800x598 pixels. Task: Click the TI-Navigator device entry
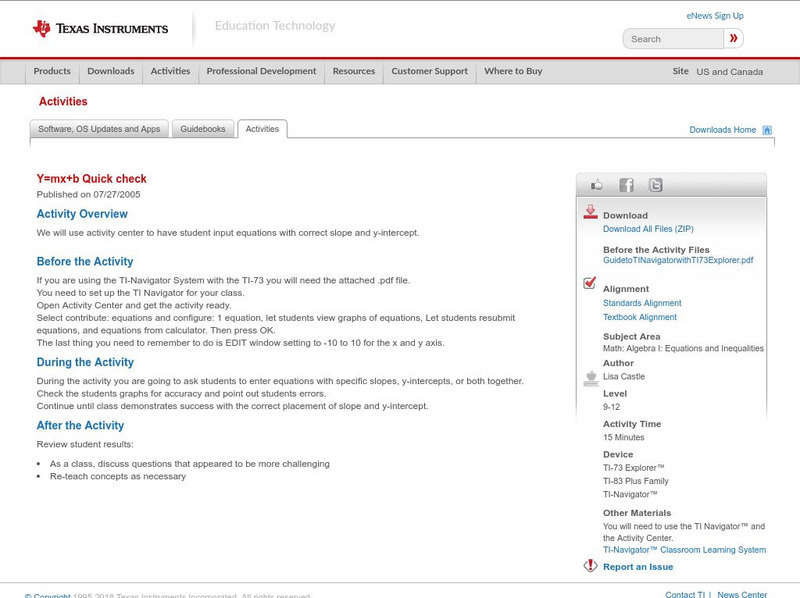(x=630, y=494)
